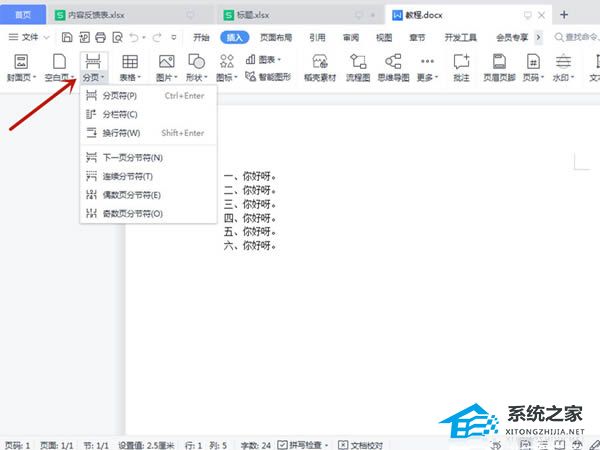Click the export-to-PDF icon beside Save
600x450 pixels.
point(84,37)
